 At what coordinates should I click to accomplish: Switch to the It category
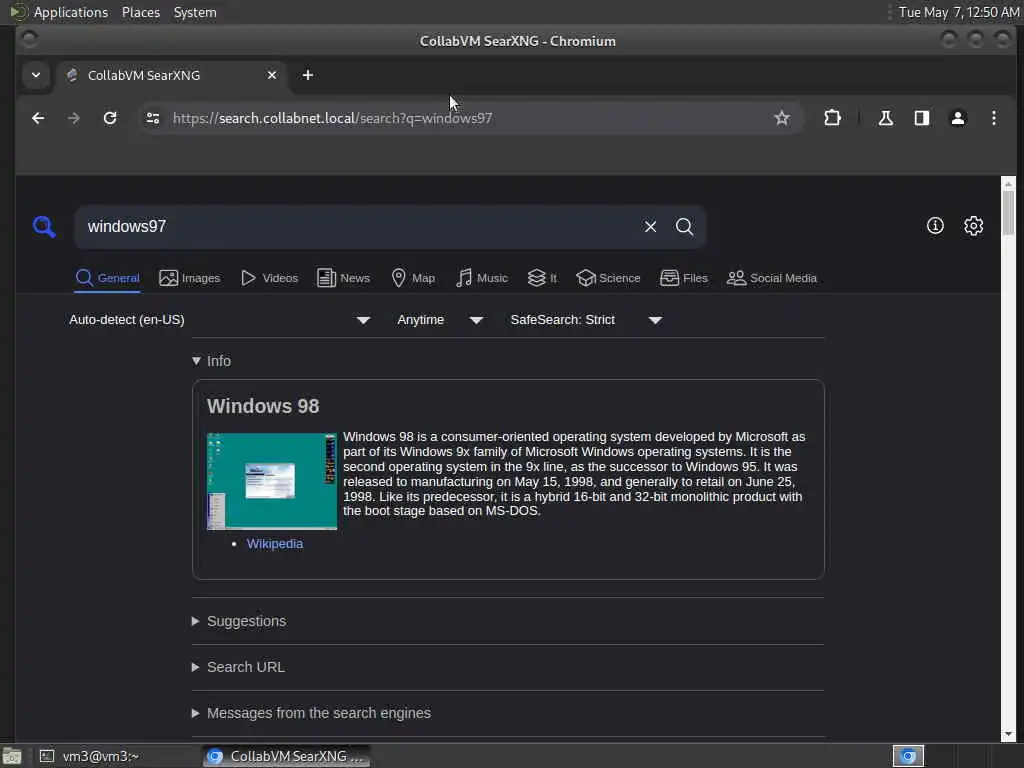(542, 278)
